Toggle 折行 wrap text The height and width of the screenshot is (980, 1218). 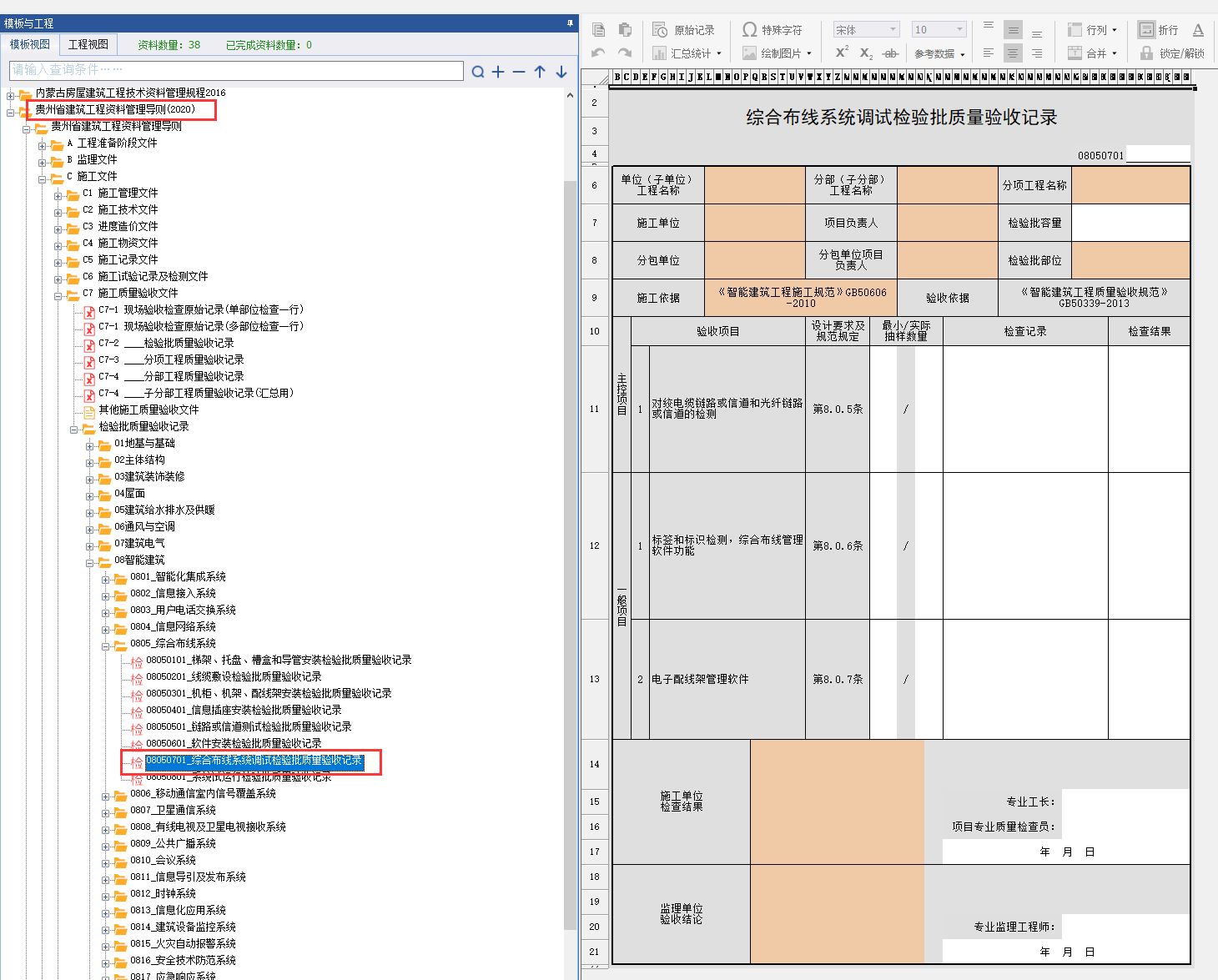coord(1159,30)
